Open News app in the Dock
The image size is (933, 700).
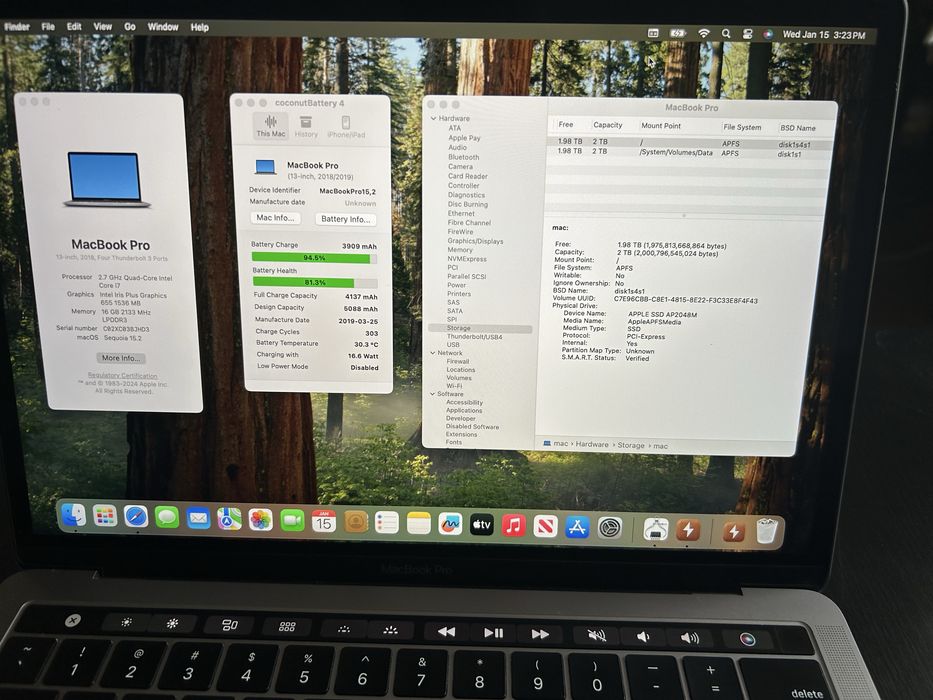click(x=545, y=526)
